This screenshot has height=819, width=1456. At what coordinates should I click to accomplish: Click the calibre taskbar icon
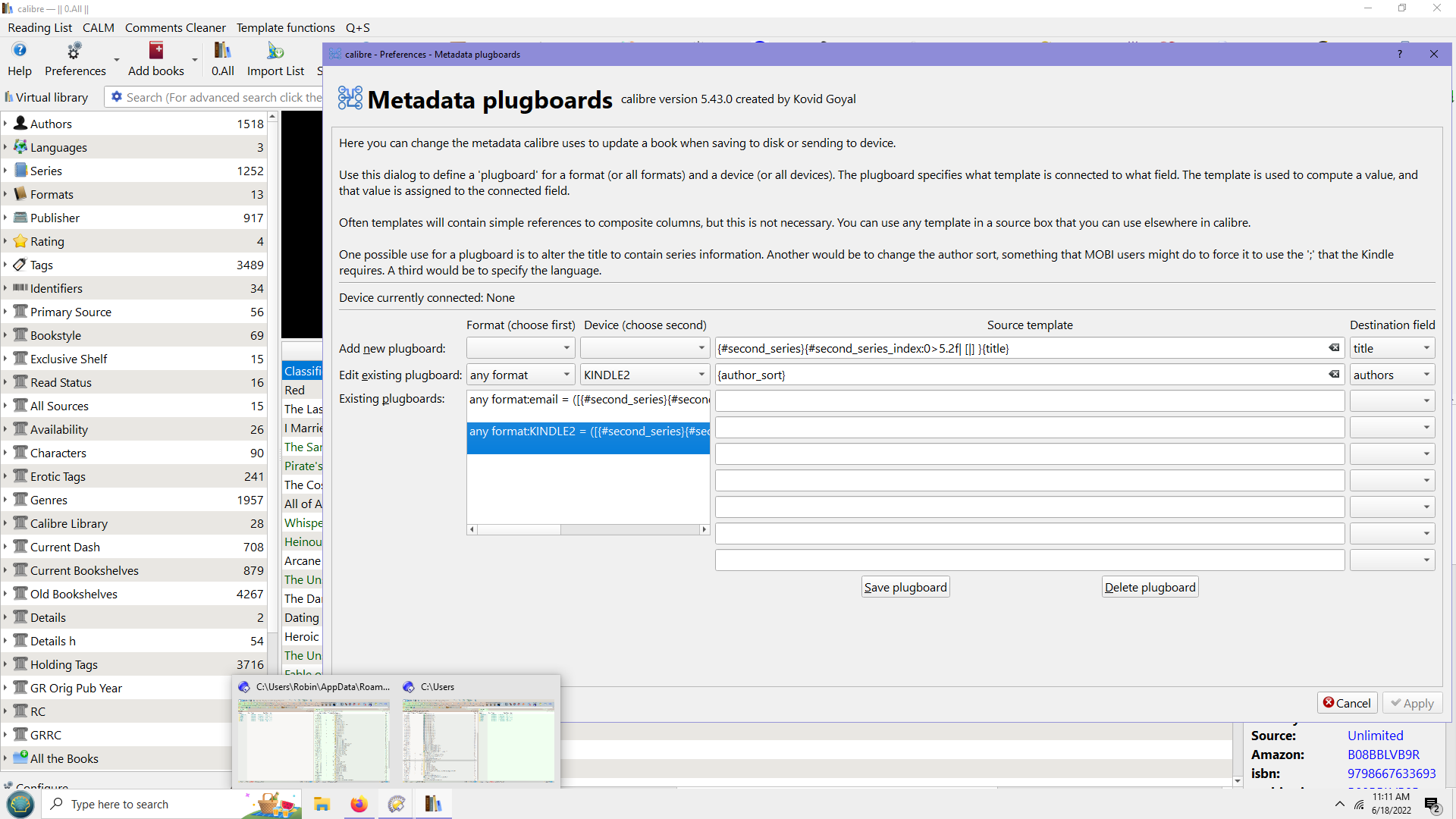(x=433, y=804)
